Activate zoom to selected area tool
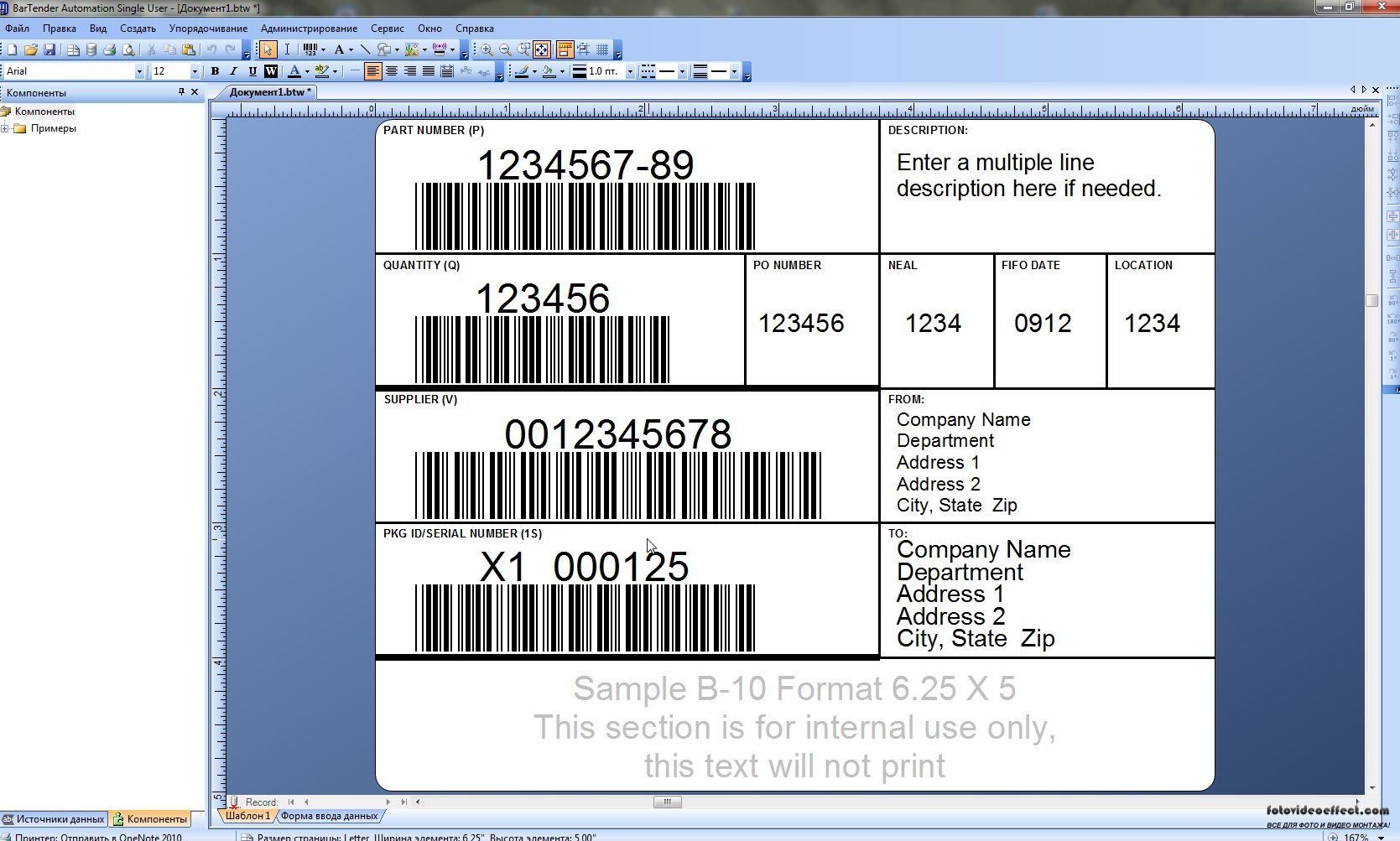The width and height of the screenshot is (1400, 841). pyautogui.click(x=523, y=49)
